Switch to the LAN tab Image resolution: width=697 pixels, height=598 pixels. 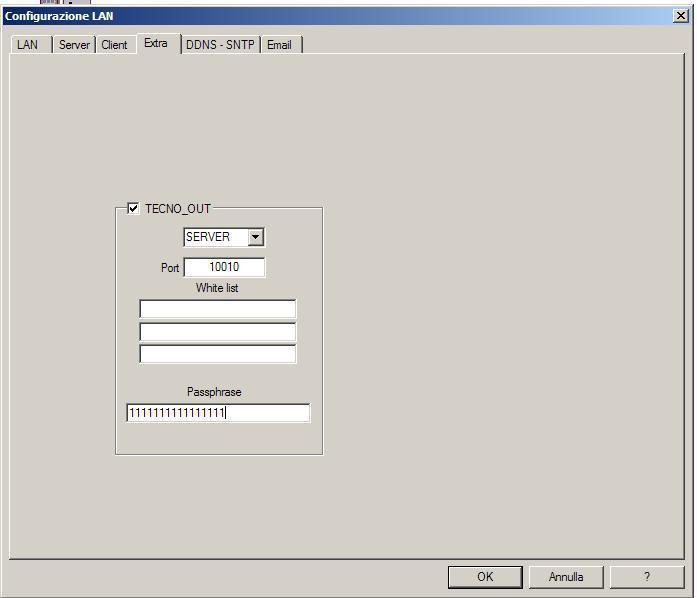[x=31, y=45]
